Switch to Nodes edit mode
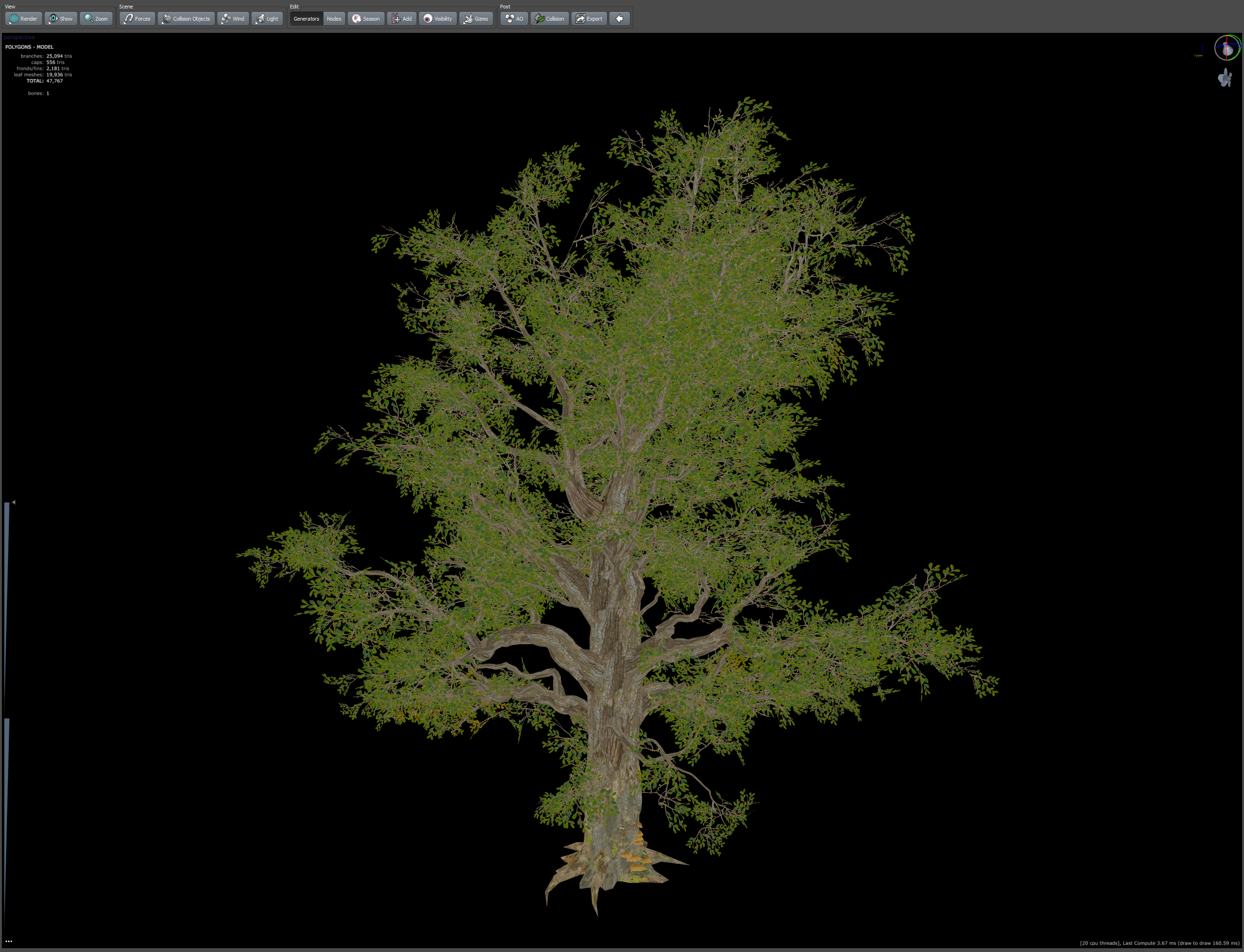Screen dimensions: 1244x952 coord(334,19)
